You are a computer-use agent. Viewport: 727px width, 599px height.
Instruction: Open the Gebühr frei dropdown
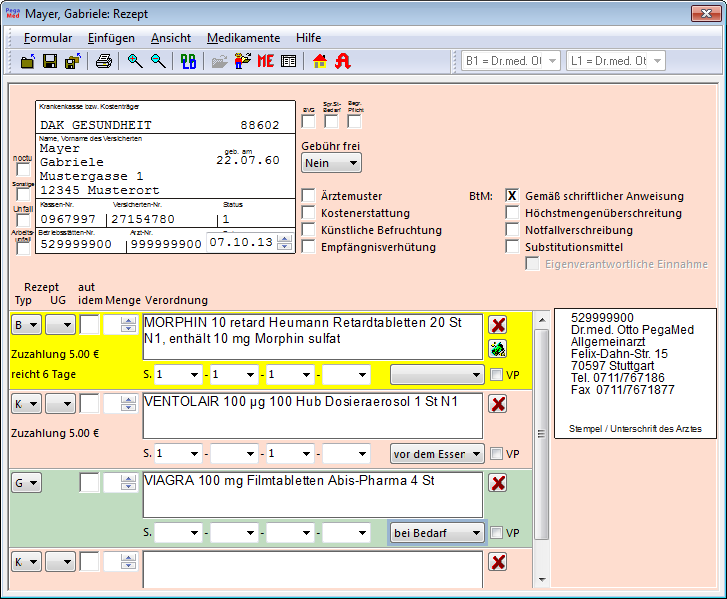(331, 163)
